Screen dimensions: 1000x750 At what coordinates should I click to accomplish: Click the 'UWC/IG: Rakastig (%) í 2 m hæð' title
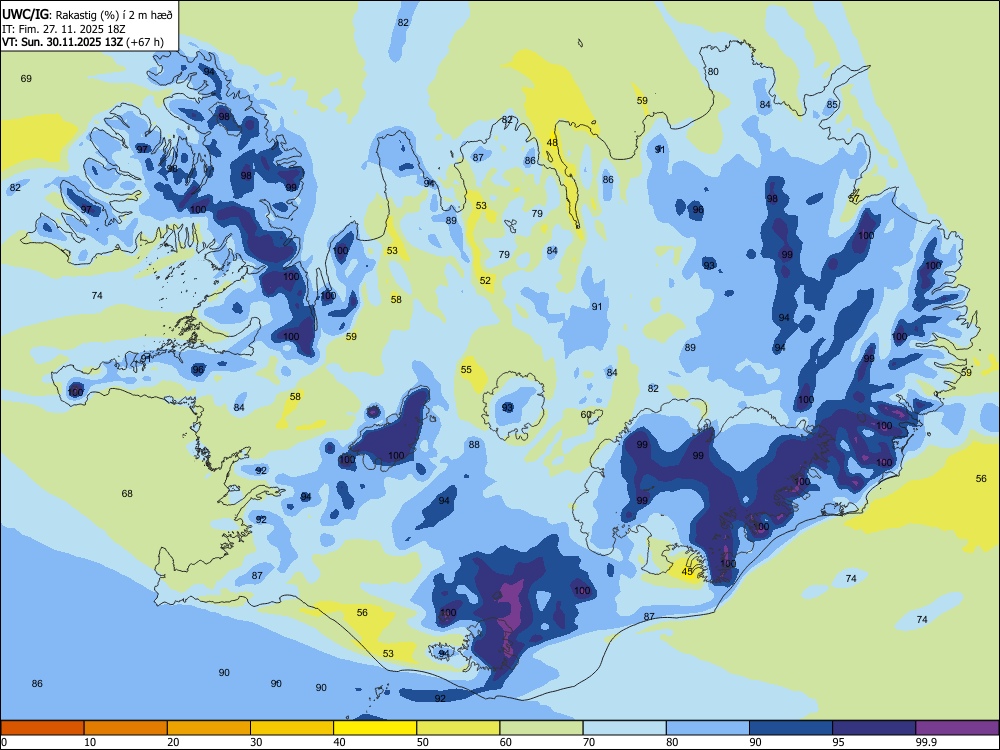87,14
